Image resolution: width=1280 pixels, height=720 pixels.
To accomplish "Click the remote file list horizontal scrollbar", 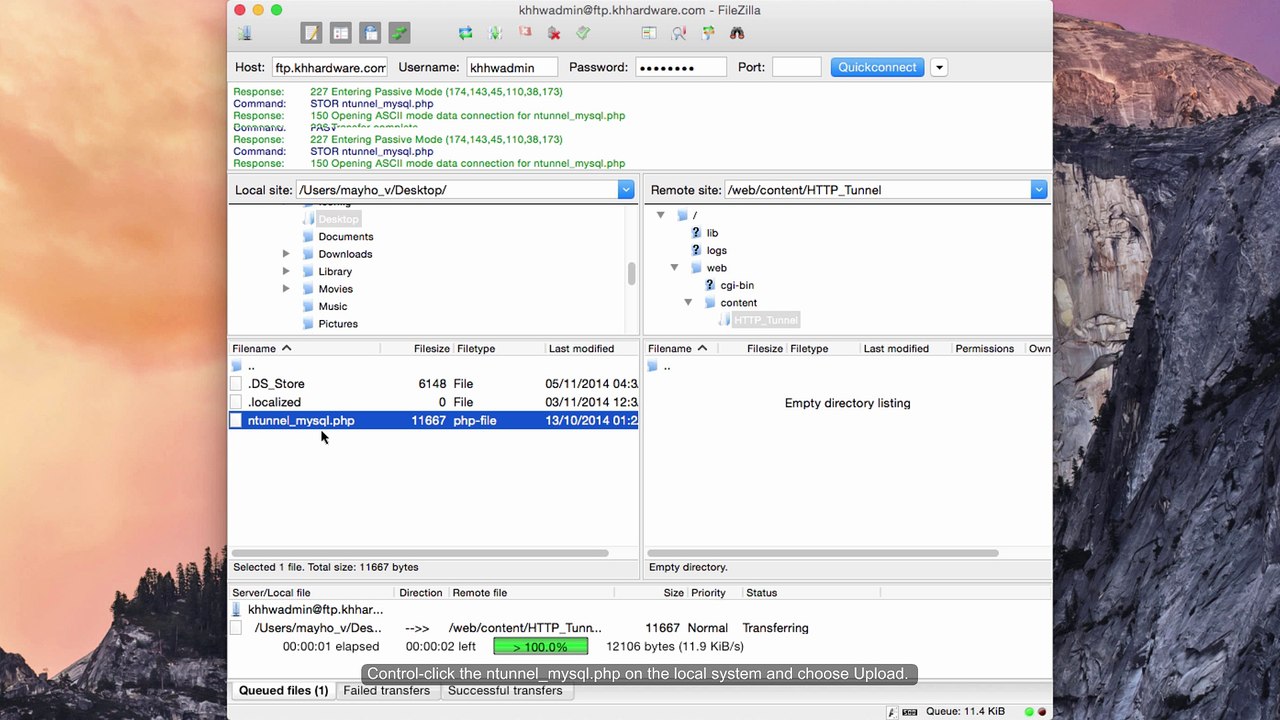I will pos(822,553).
